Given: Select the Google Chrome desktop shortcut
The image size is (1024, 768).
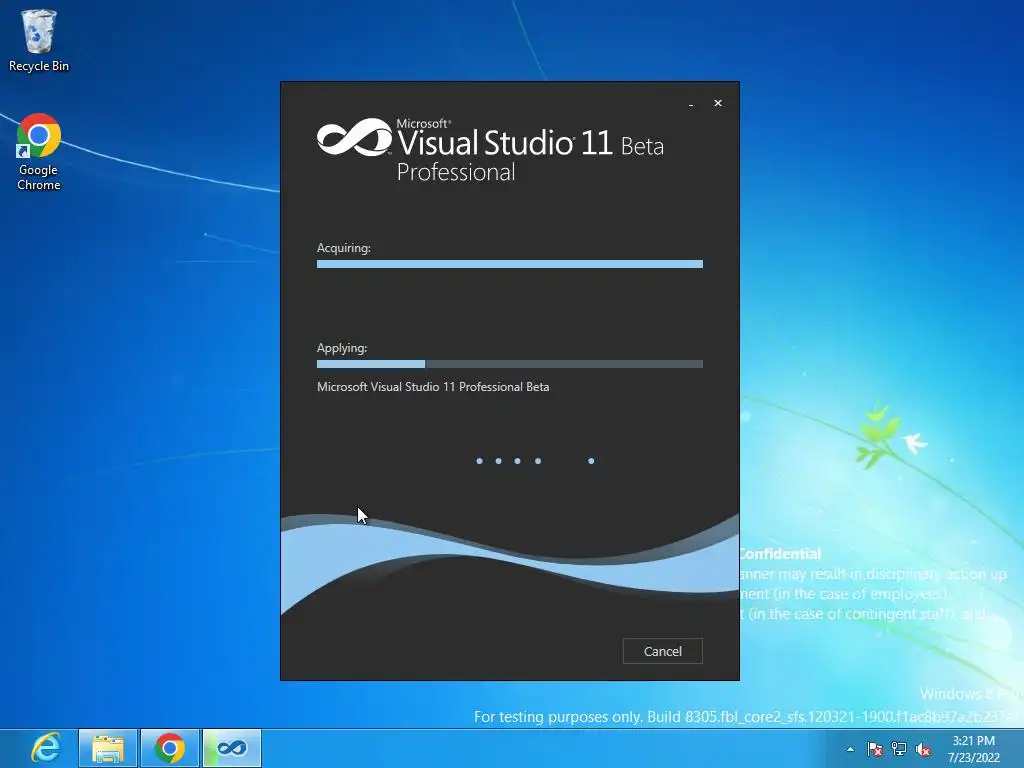Looking at the screenshot, I should [39, 152].
